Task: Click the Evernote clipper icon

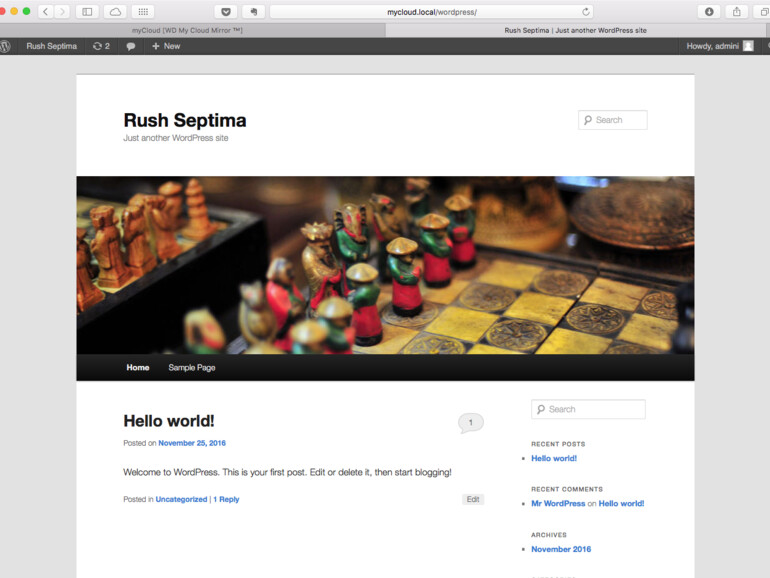Action: click(254, 11)
